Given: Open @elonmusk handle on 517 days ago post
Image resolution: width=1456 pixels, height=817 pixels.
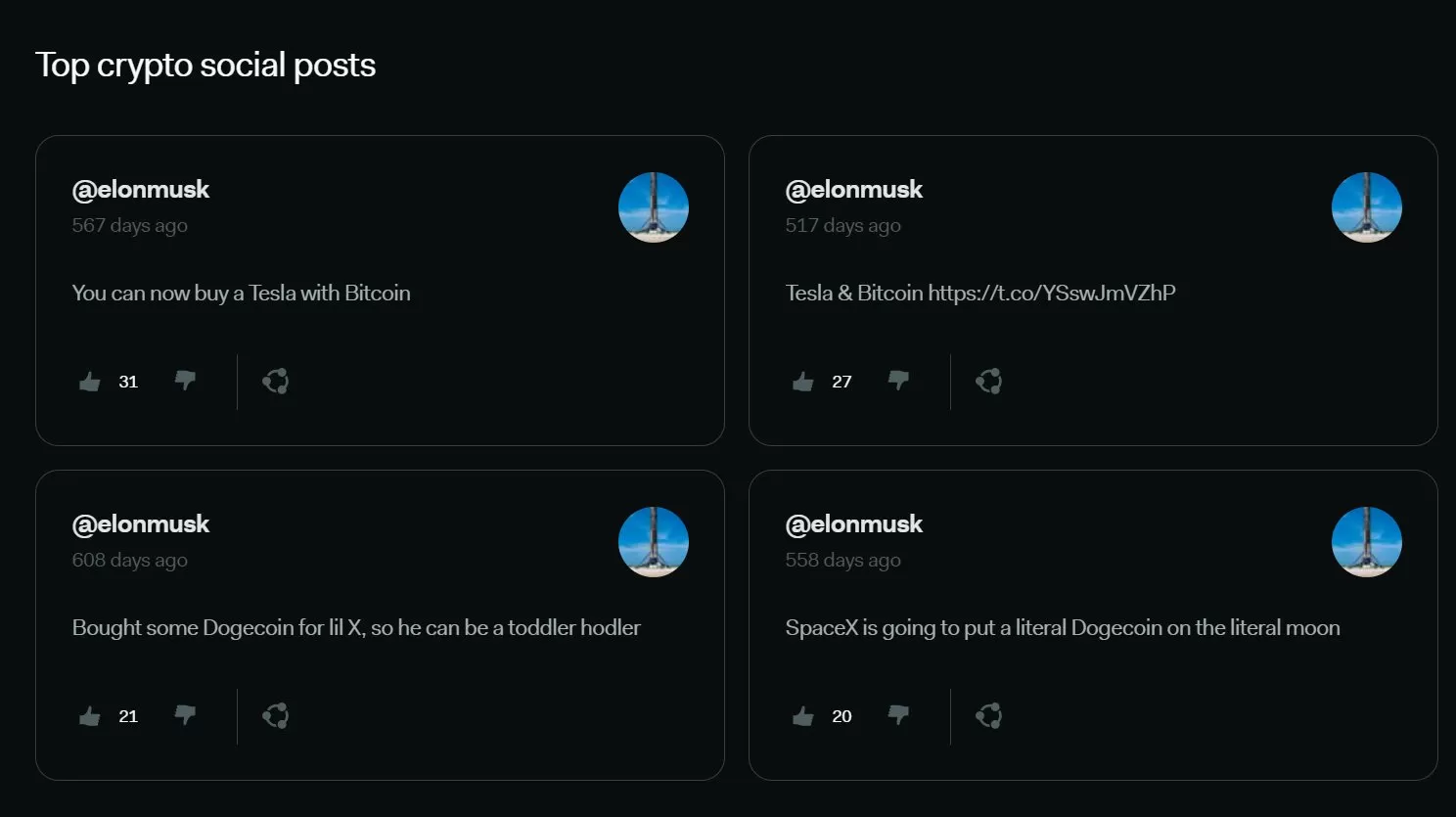Looking at the screenshot, I should pyautogui.click(x=854, y=190).
